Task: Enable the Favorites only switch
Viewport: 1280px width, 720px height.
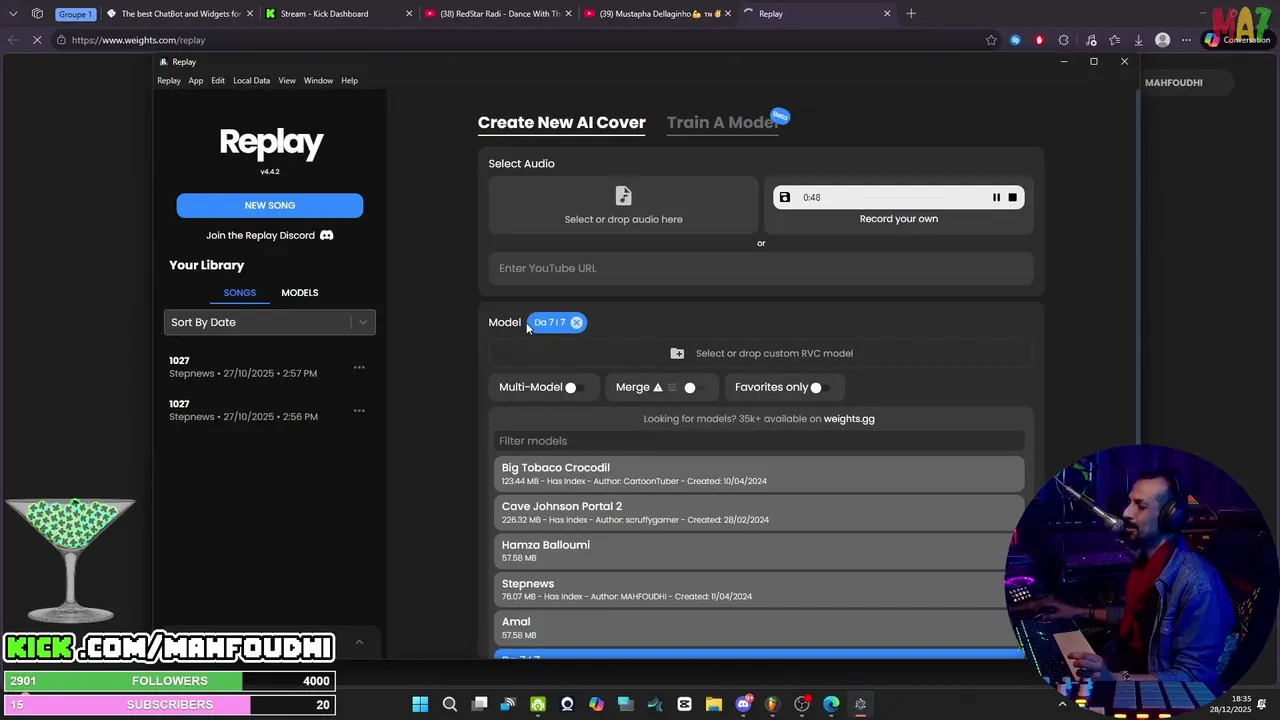Action: [x=820, y=388]
